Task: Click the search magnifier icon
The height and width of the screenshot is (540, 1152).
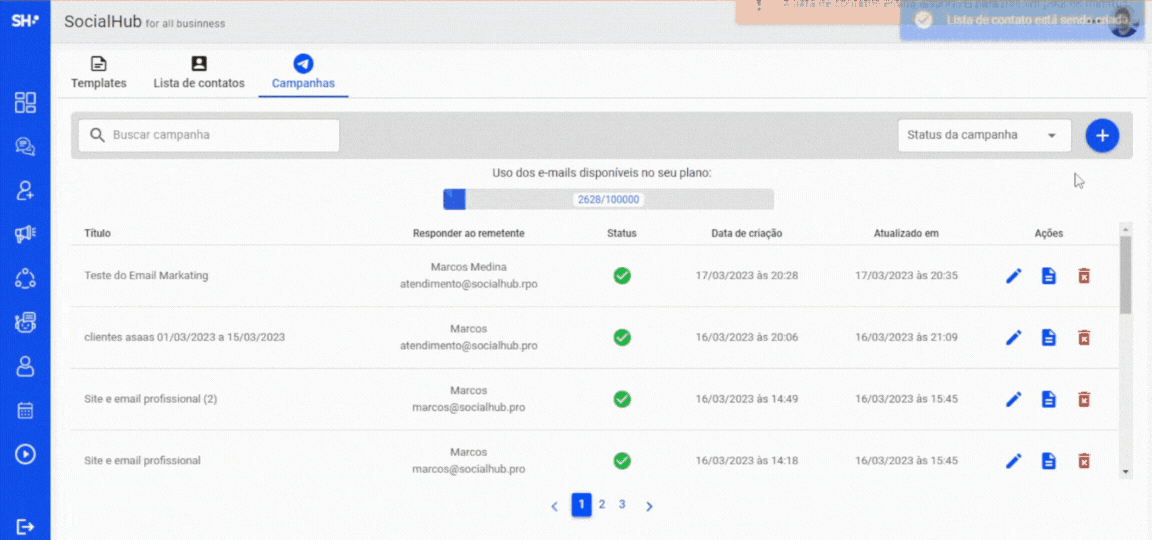Action: pos(97,135)
